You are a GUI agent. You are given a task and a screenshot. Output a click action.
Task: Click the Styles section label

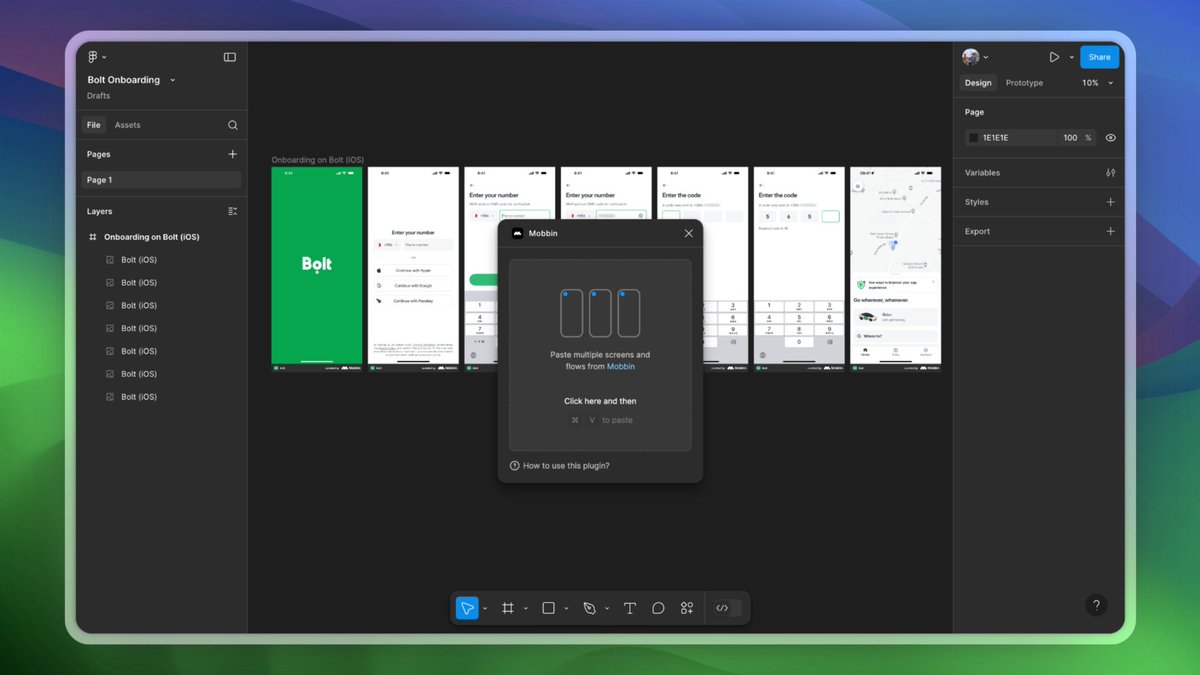click(976, 202)
